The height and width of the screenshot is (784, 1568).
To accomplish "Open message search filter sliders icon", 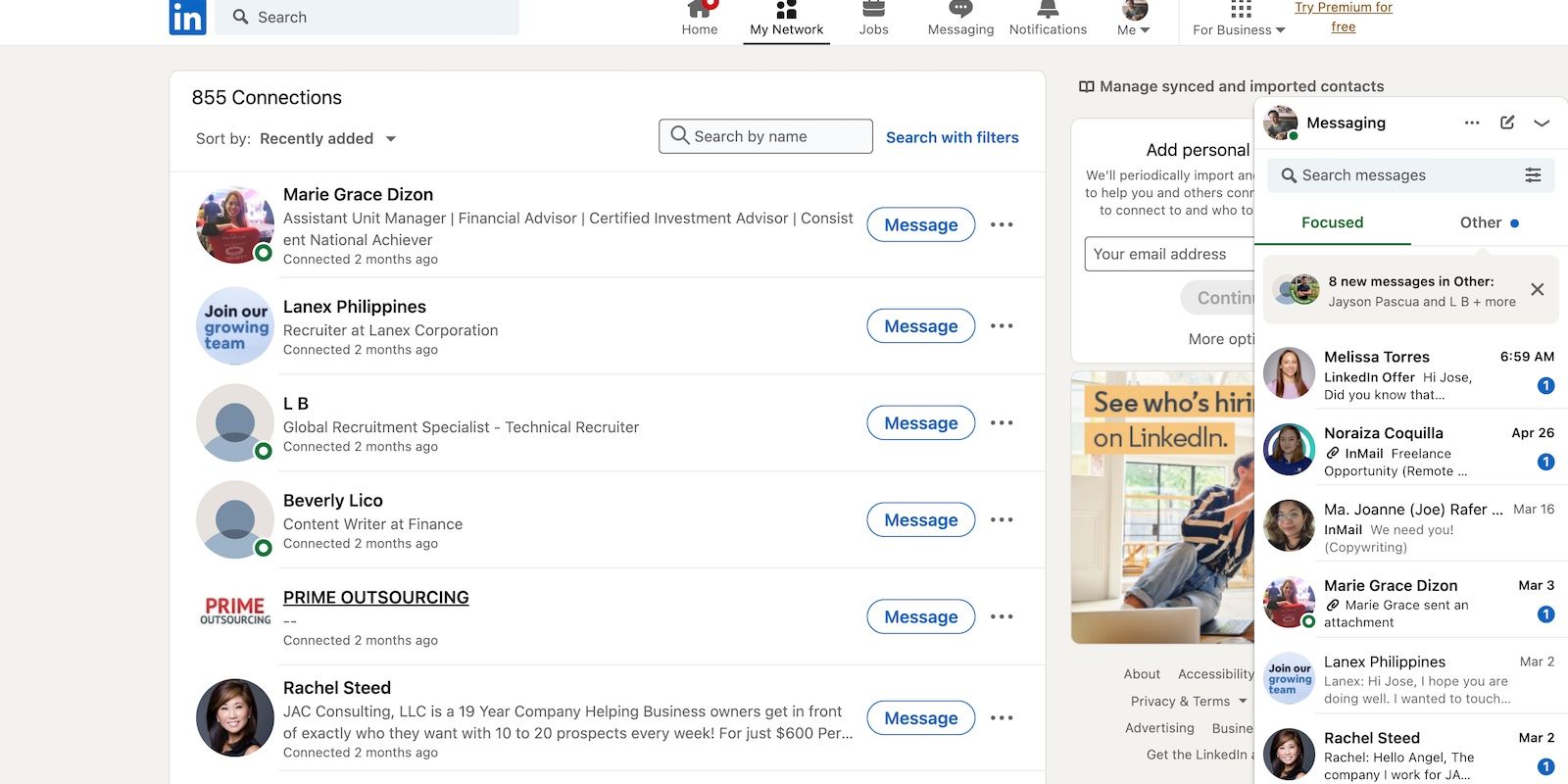I will tap(1533, 174).
